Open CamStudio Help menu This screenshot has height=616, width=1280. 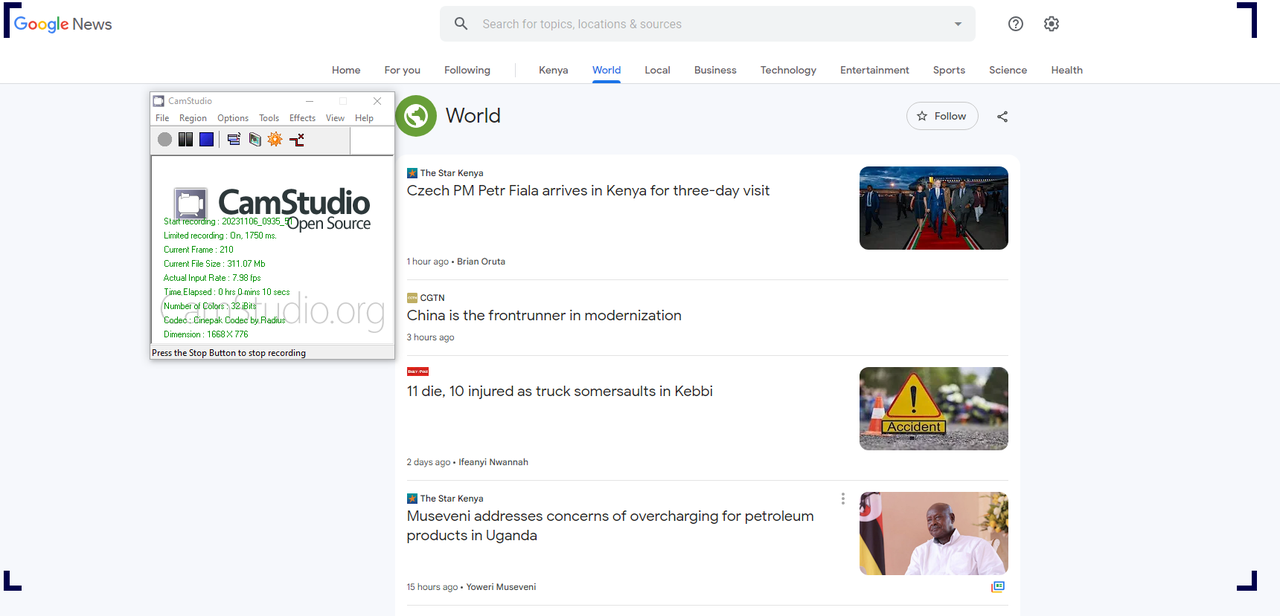pyautogui.click(x=364, y=118)
